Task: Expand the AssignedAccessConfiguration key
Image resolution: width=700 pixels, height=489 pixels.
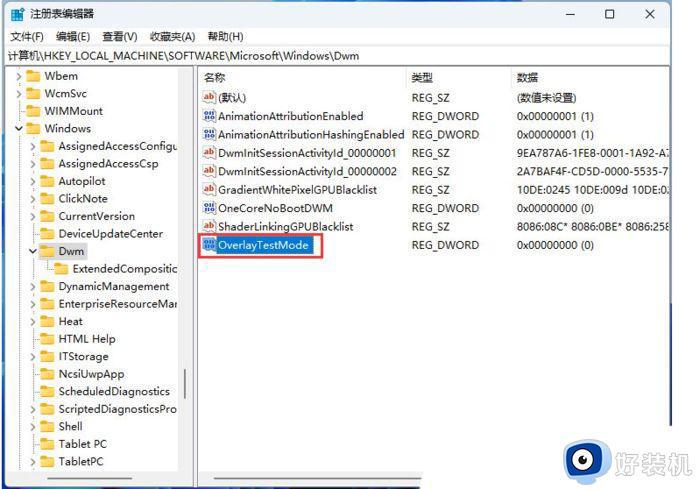Action: click(33, 146)
